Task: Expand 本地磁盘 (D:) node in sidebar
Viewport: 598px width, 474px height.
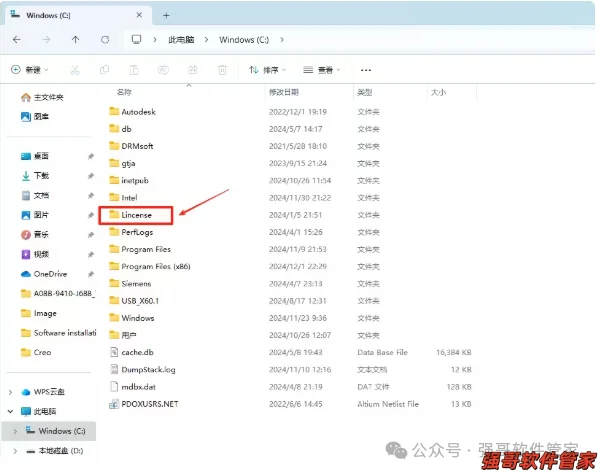Action: [x=15, y=451]
